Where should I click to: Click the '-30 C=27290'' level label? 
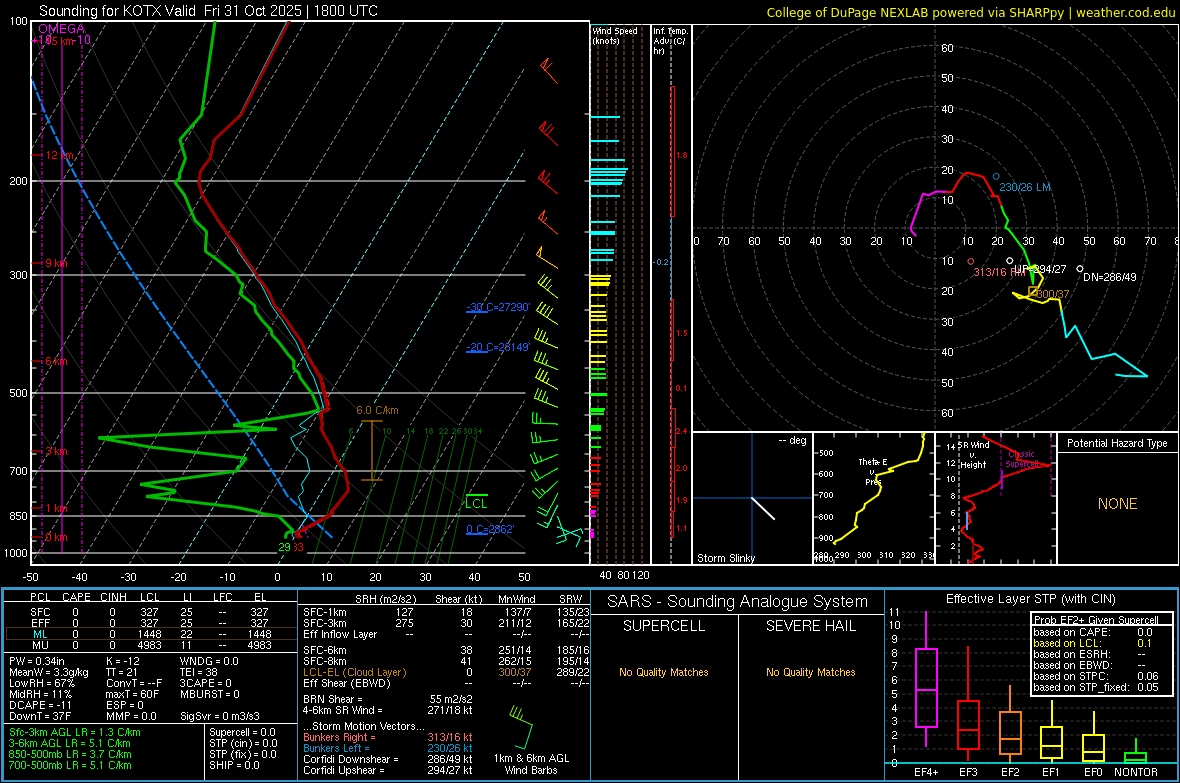pos(498,307)
